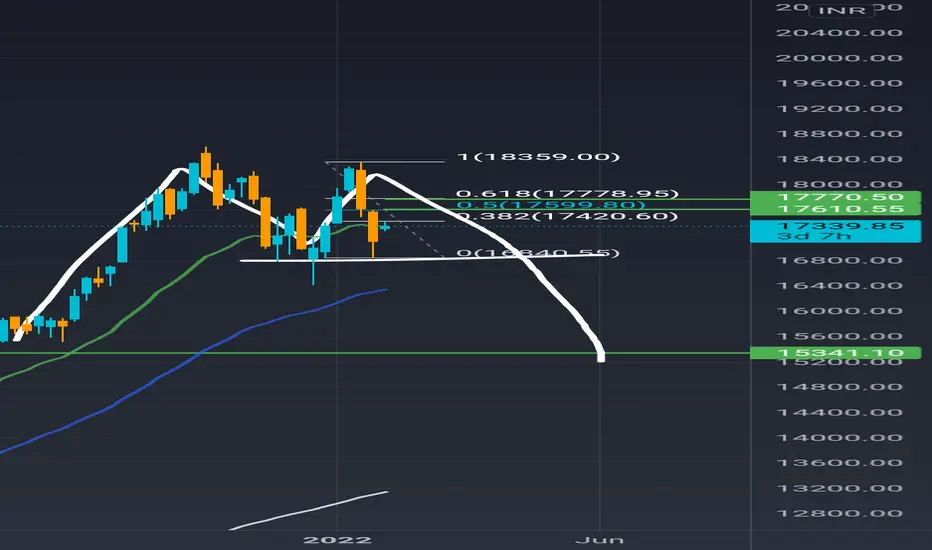The image size is (932, 550).
Task: Click the 14400.00 price scale value
Action: tap(839, 413)
